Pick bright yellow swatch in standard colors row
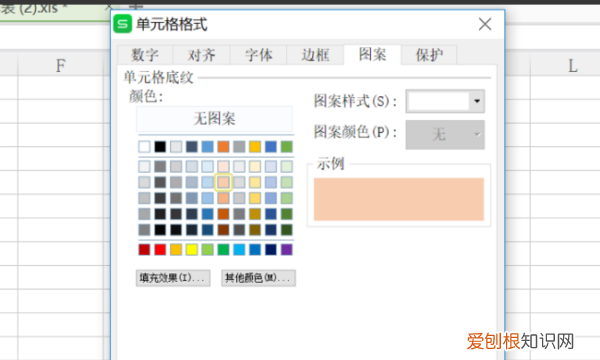The image size is (600, 360). coord(192,249)
